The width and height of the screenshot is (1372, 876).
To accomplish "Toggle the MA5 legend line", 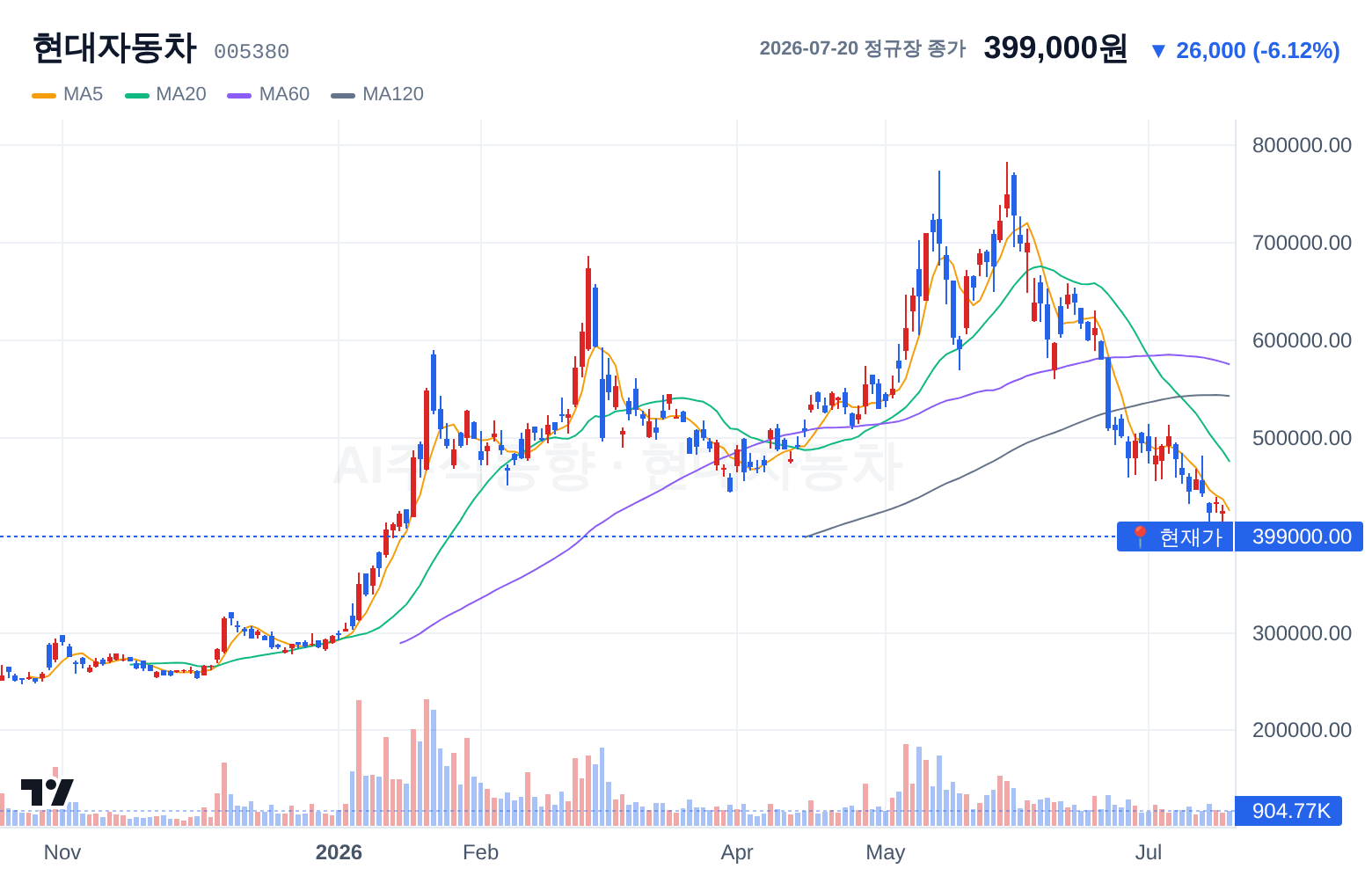I will pyautogui.click(x=67, y=94).
